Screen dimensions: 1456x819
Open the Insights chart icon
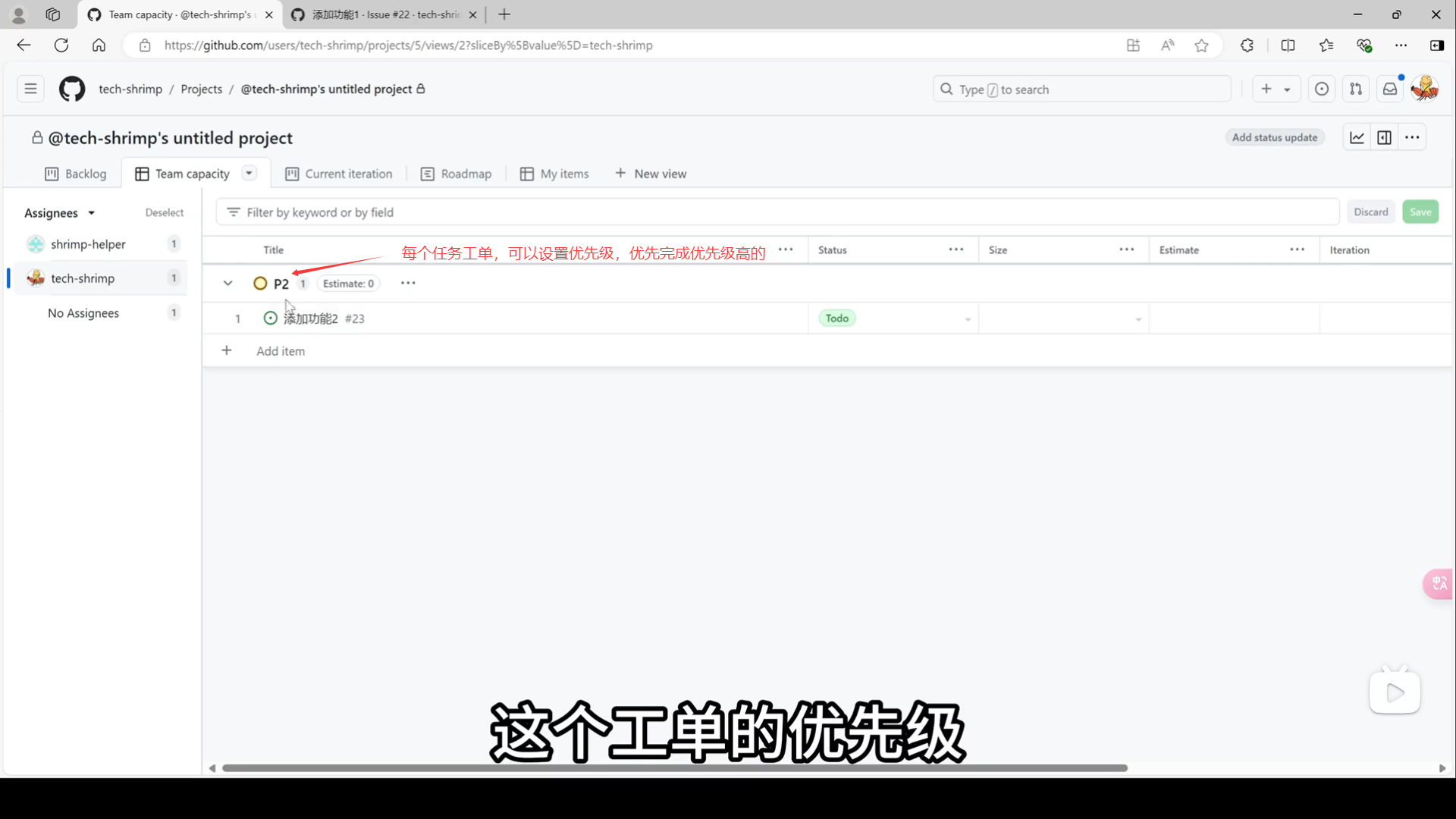(1357, 137)
